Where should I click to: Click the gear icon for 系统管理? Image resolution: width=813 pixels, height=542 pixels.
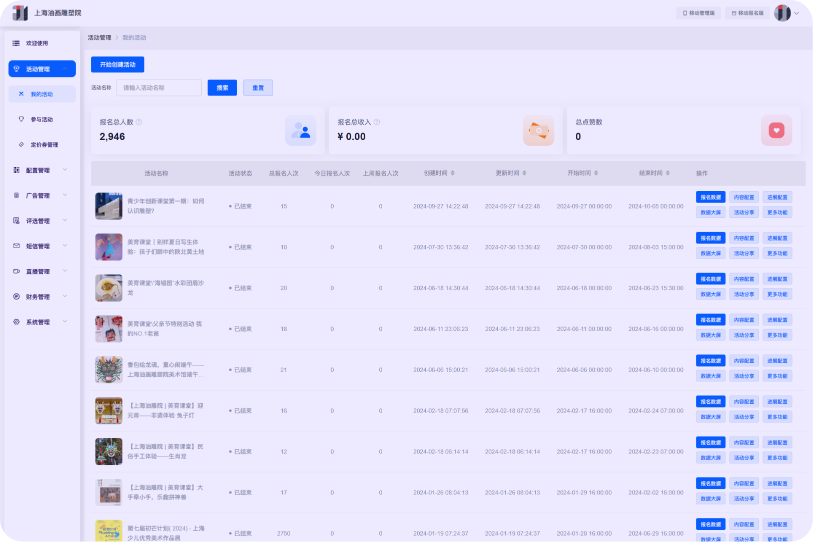(x=16, y=322)
